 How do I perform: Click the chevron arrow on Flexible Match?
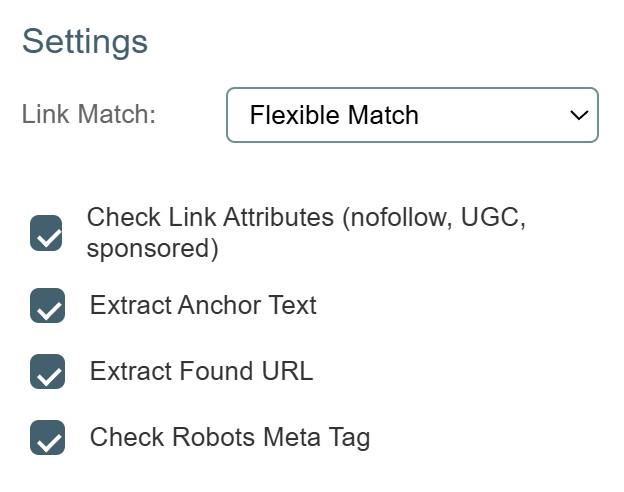click(578, 115)
